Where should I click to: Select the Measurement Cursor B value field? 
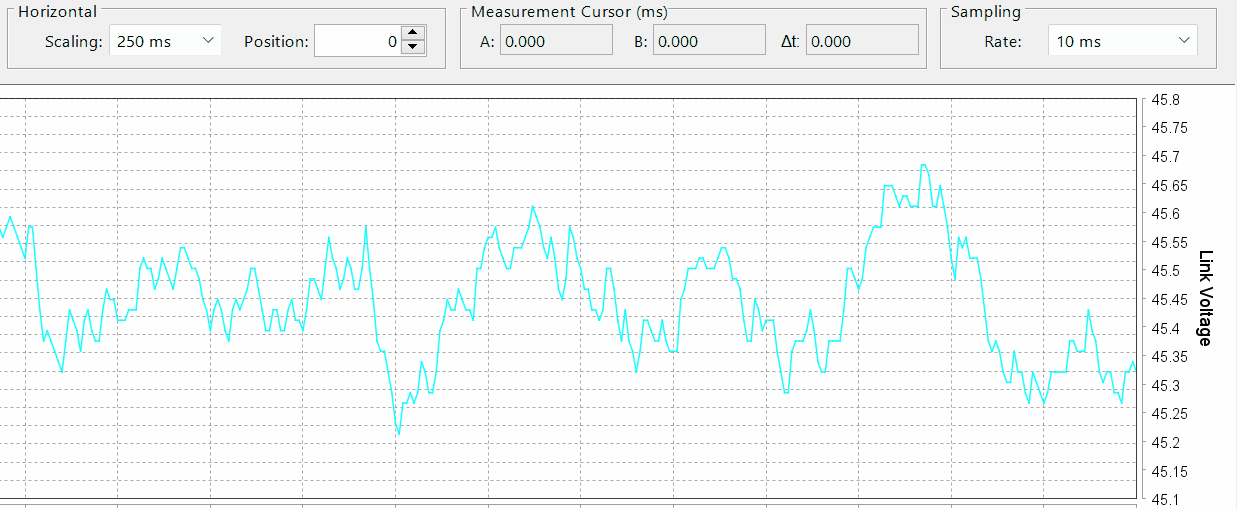pyautogui.click(x=709, y=41)
